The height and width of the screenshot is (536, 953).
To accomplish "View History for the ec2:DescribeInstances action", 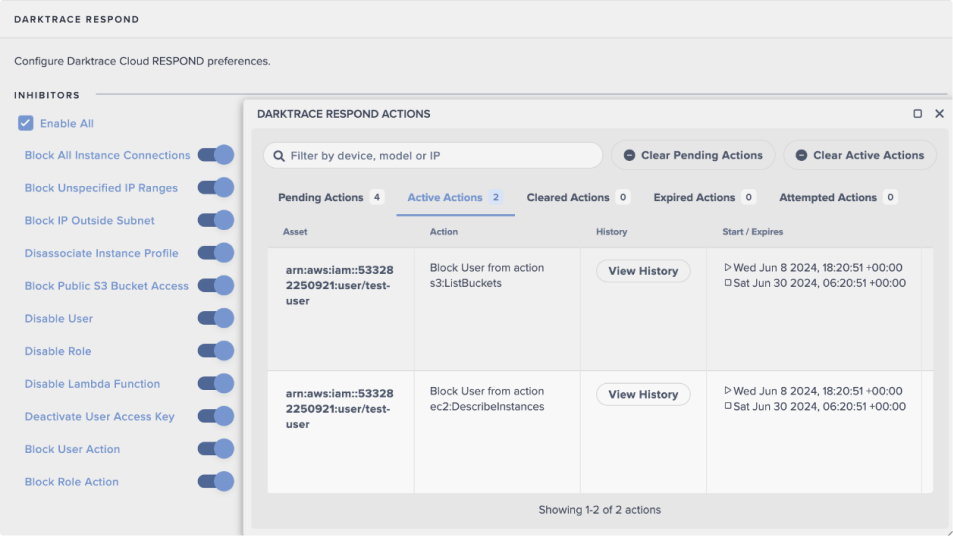I will coord(643,394).
